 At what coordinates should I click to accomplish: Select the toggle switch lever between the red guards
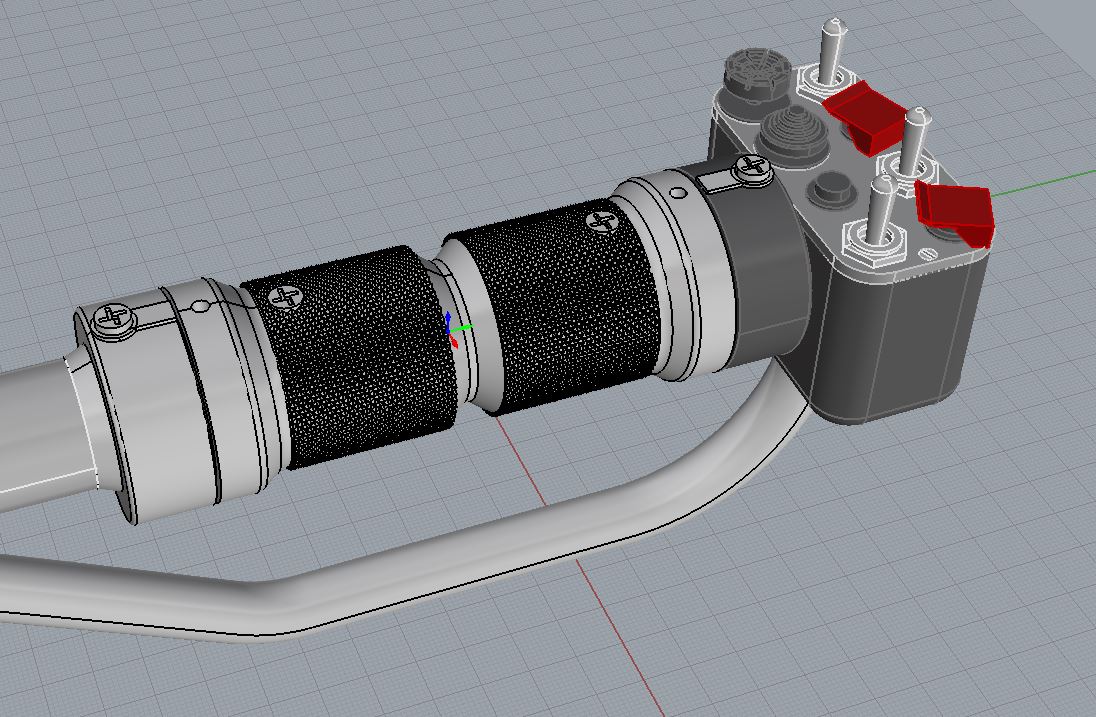[x=914, y=140]
